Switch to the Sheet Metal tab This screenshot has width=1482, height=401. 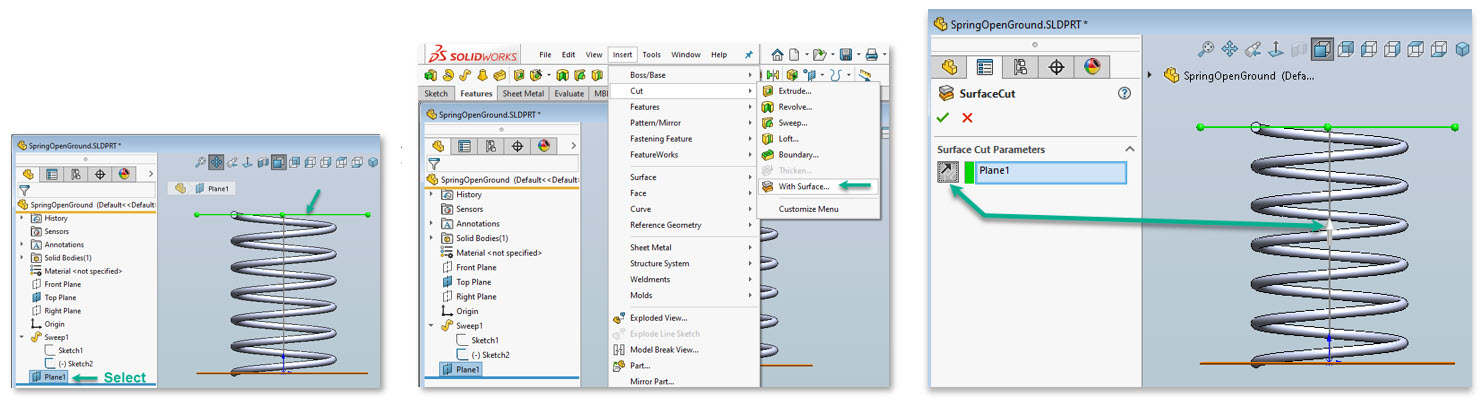tap(523, 93)
